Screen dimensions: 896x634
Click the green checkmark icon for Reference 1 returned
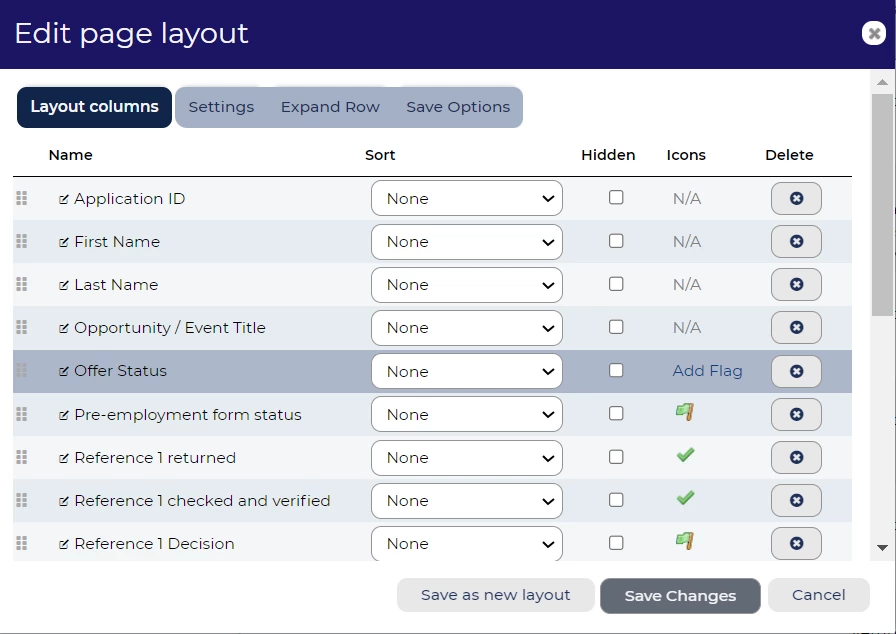[x=685, y=456]
